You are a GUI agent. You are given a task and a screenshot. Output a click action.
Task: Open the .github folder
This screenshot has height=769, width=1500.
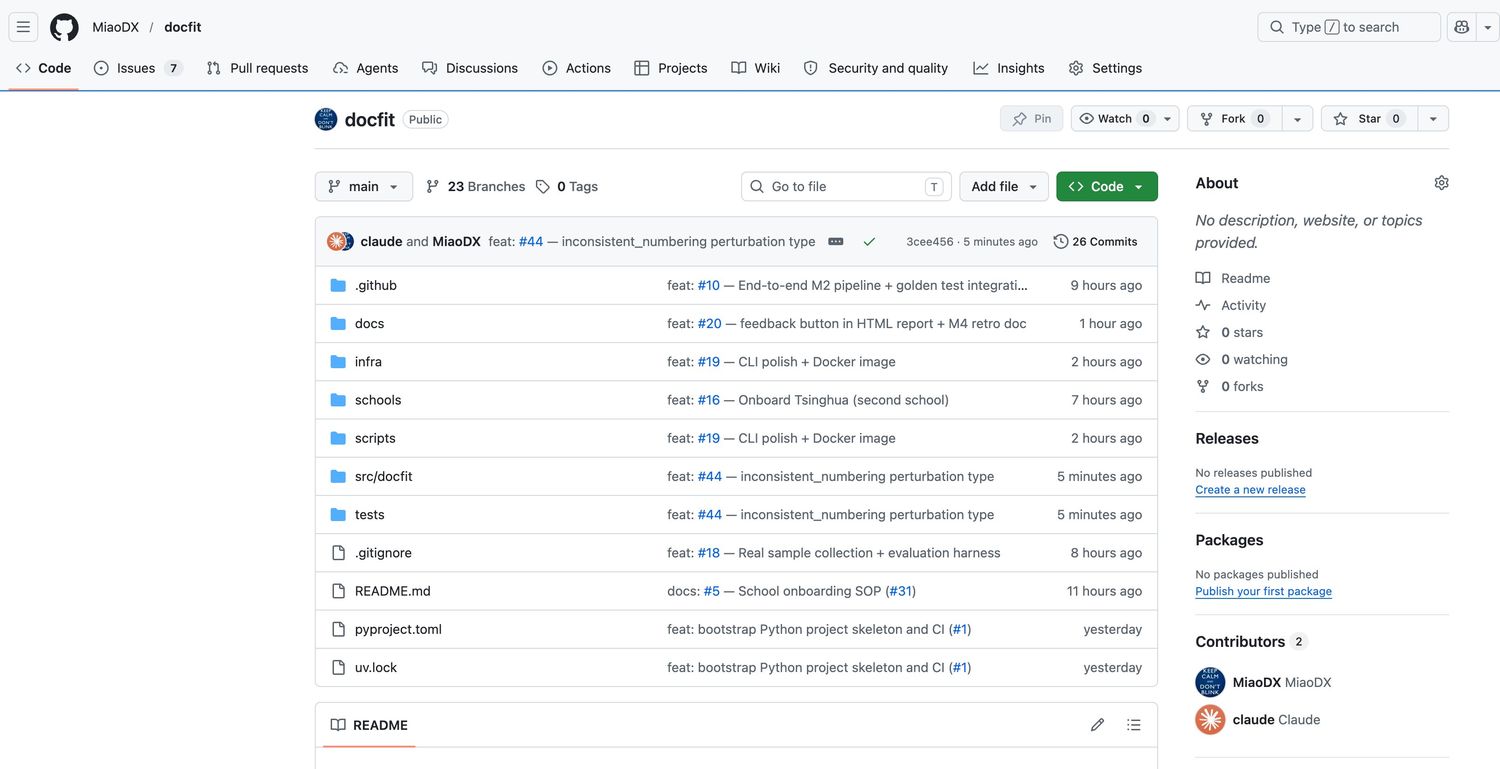(x=376, y=286)
